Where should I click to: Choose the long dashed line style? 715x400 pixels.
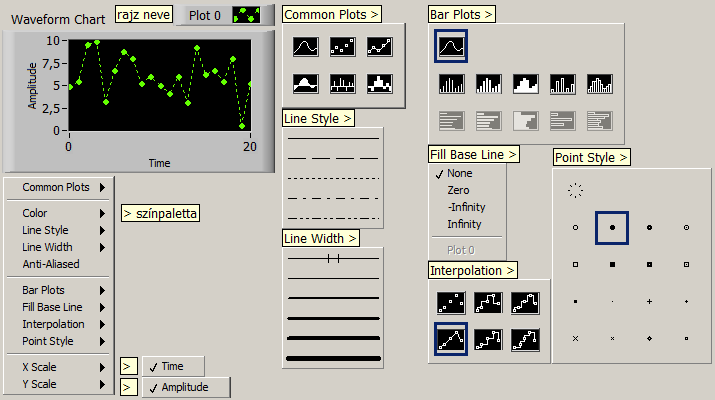point(333,158)
